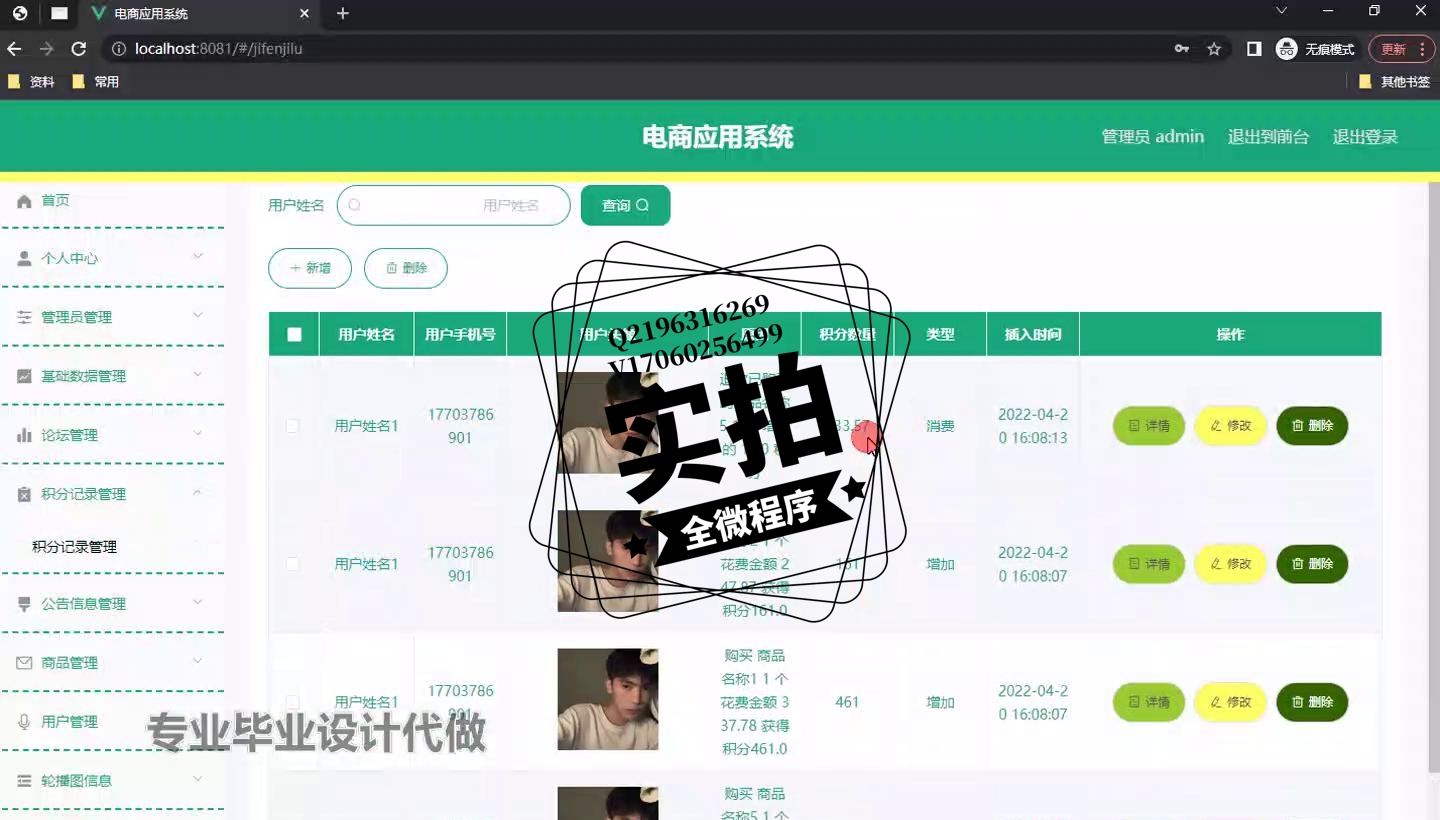
Task: Expand the 基础数据管理 menu
Action: click(198, 375)
